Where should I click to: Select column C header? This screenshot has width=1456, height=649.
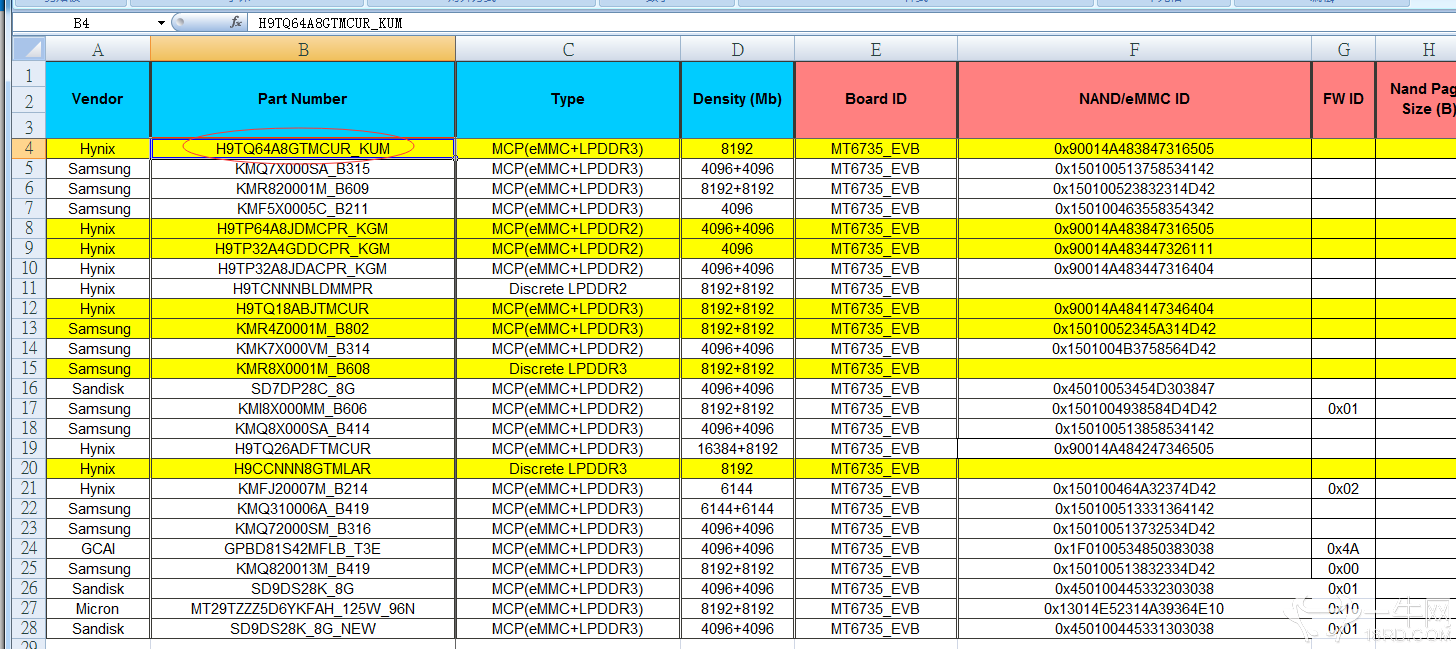568,49
